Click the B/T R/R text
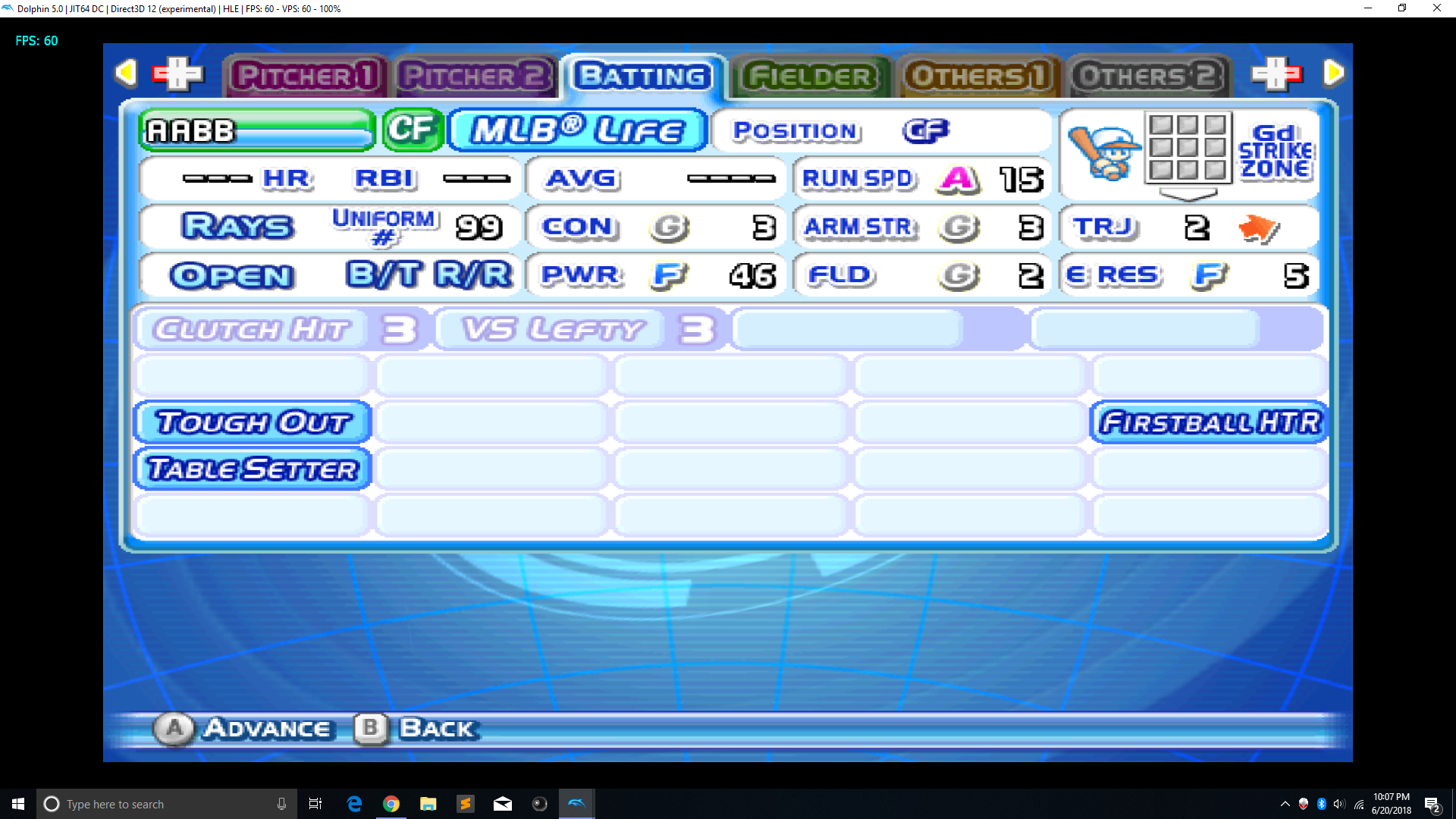Viewport: 1456px width, 819px height. pos(429,275)
